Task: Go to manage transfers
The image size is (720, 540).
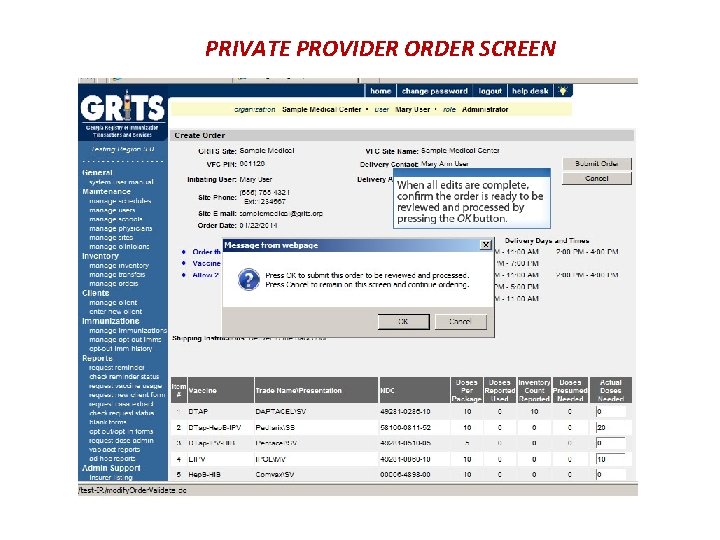Action: (117, 275)
